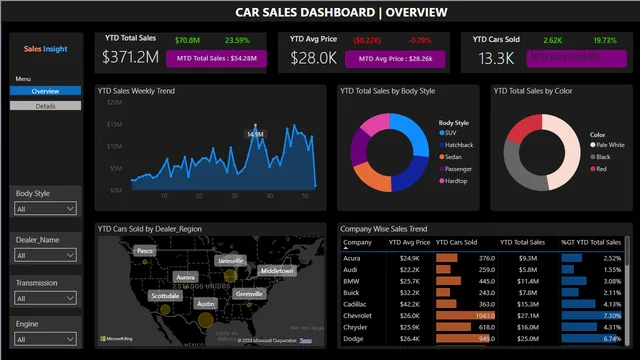Screen dimensions: 640x360
Task: Select Sedan legend marker
Action: coord(442,157)
